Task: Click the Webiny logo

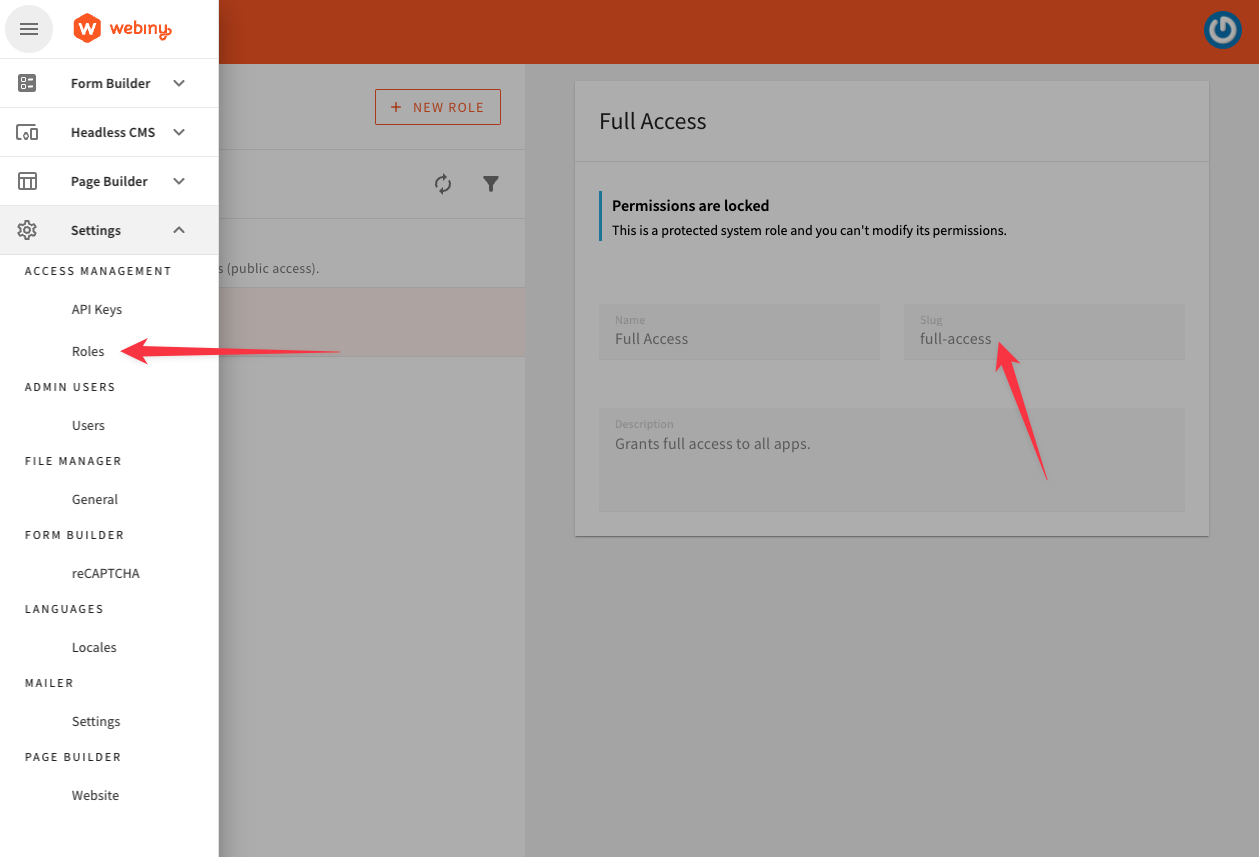Action: pos(123,29)
